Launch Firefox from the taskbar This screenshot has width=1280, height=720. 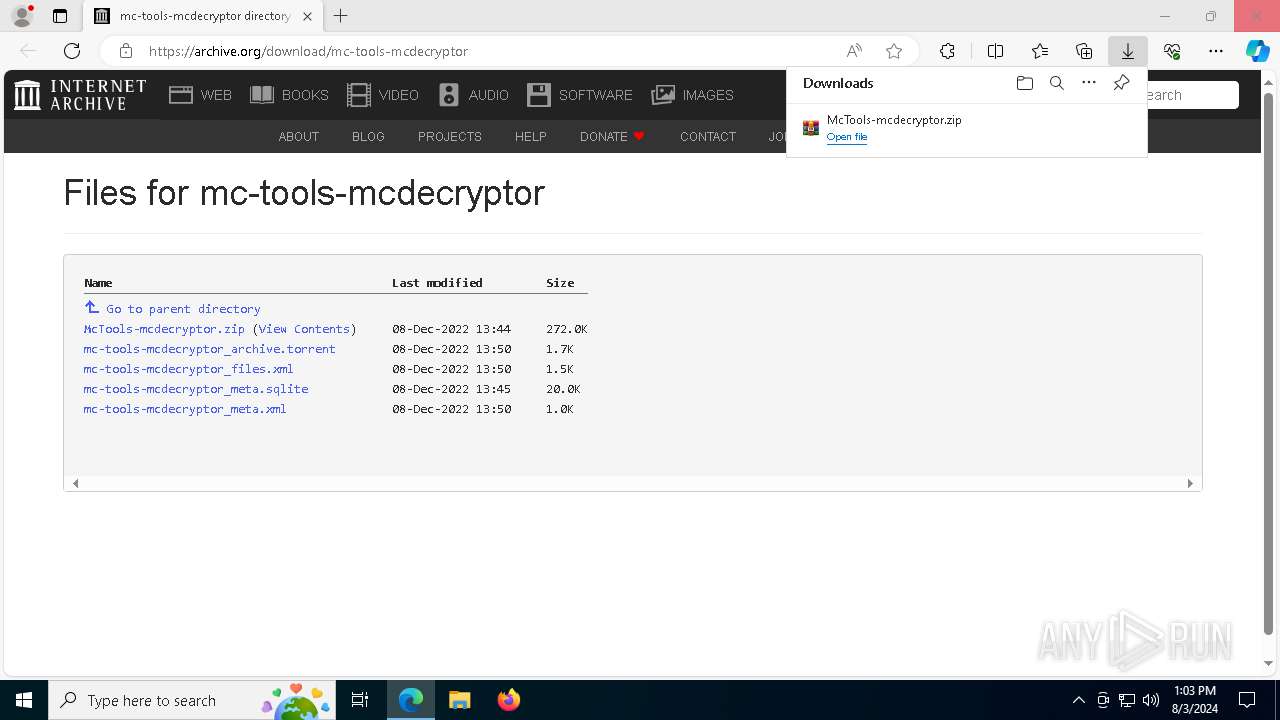click(x=508, y=700)
